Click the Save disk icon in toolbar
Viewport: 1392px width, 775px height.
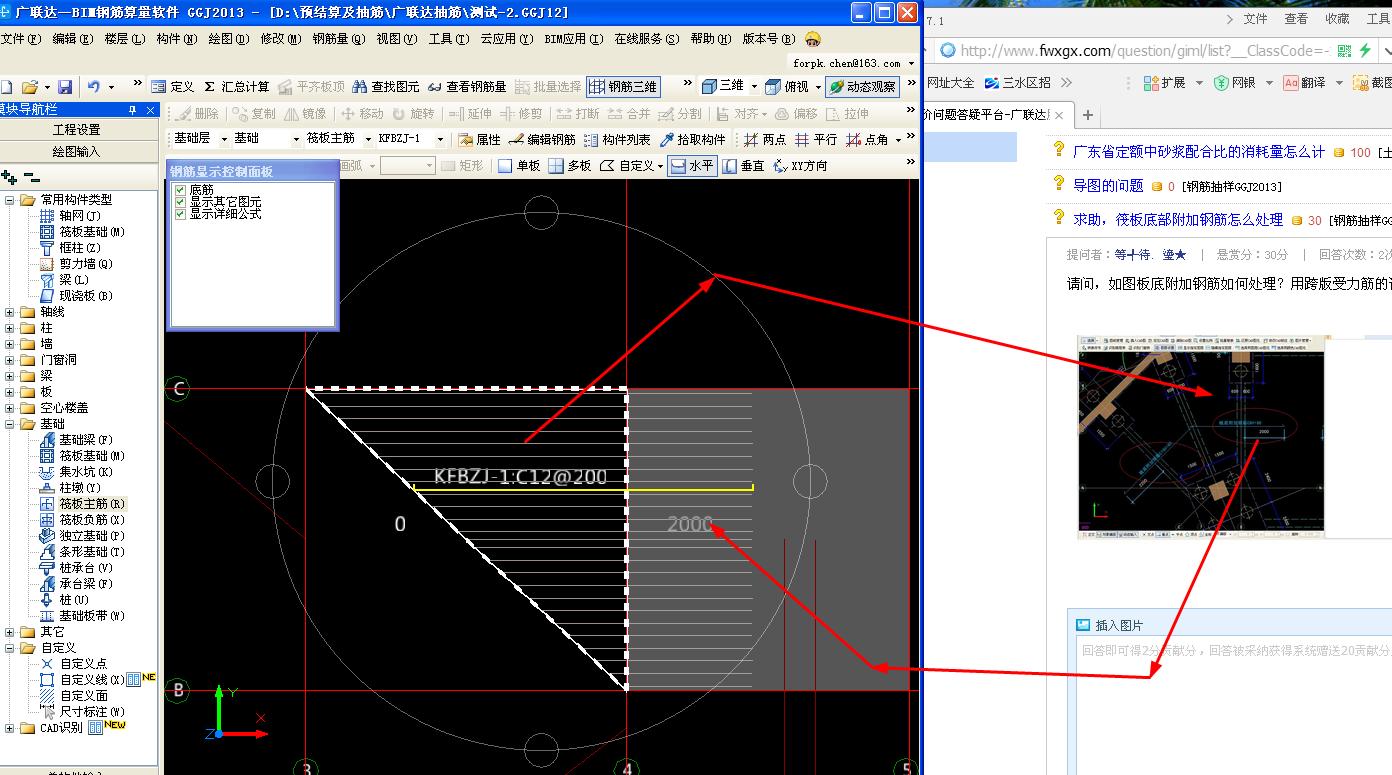tap(65, 87)
